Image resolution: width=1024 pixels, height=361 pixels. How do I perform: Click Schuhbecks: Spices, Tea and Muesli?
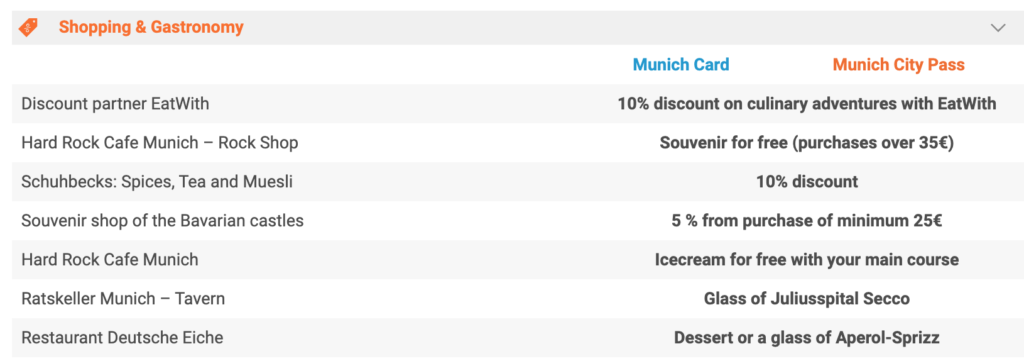click(x=157, y=181)
